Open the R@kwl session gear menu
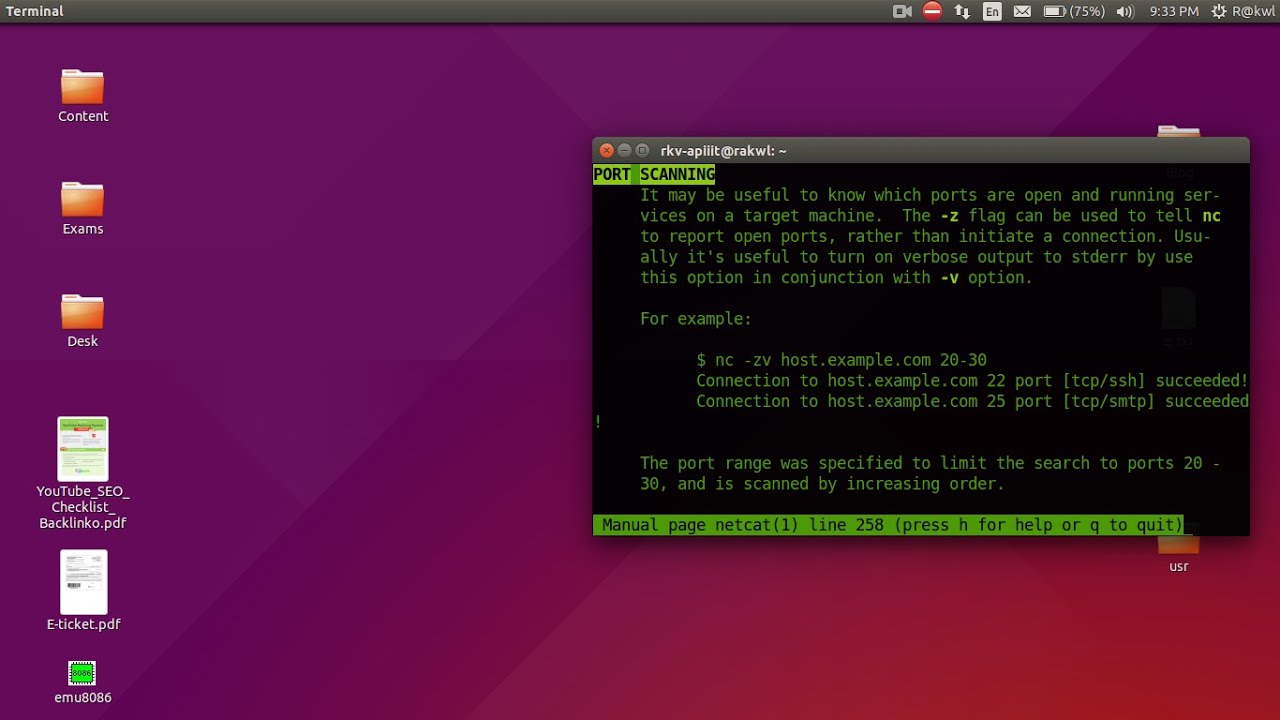The width and height of the screenshot is (1280, 720). click(x=1243, y=12)
